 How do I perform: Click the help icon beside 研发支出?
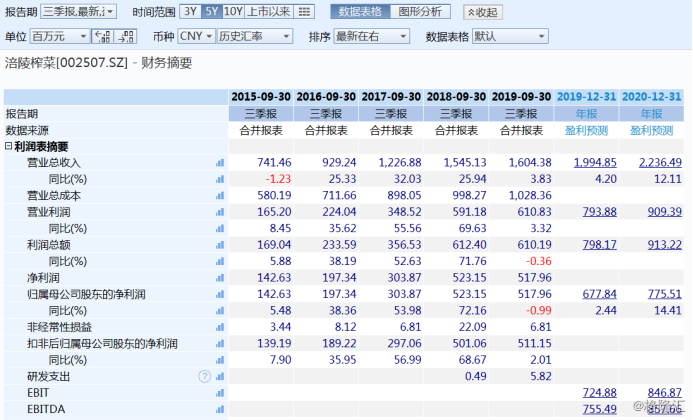(x=205, y=376)
